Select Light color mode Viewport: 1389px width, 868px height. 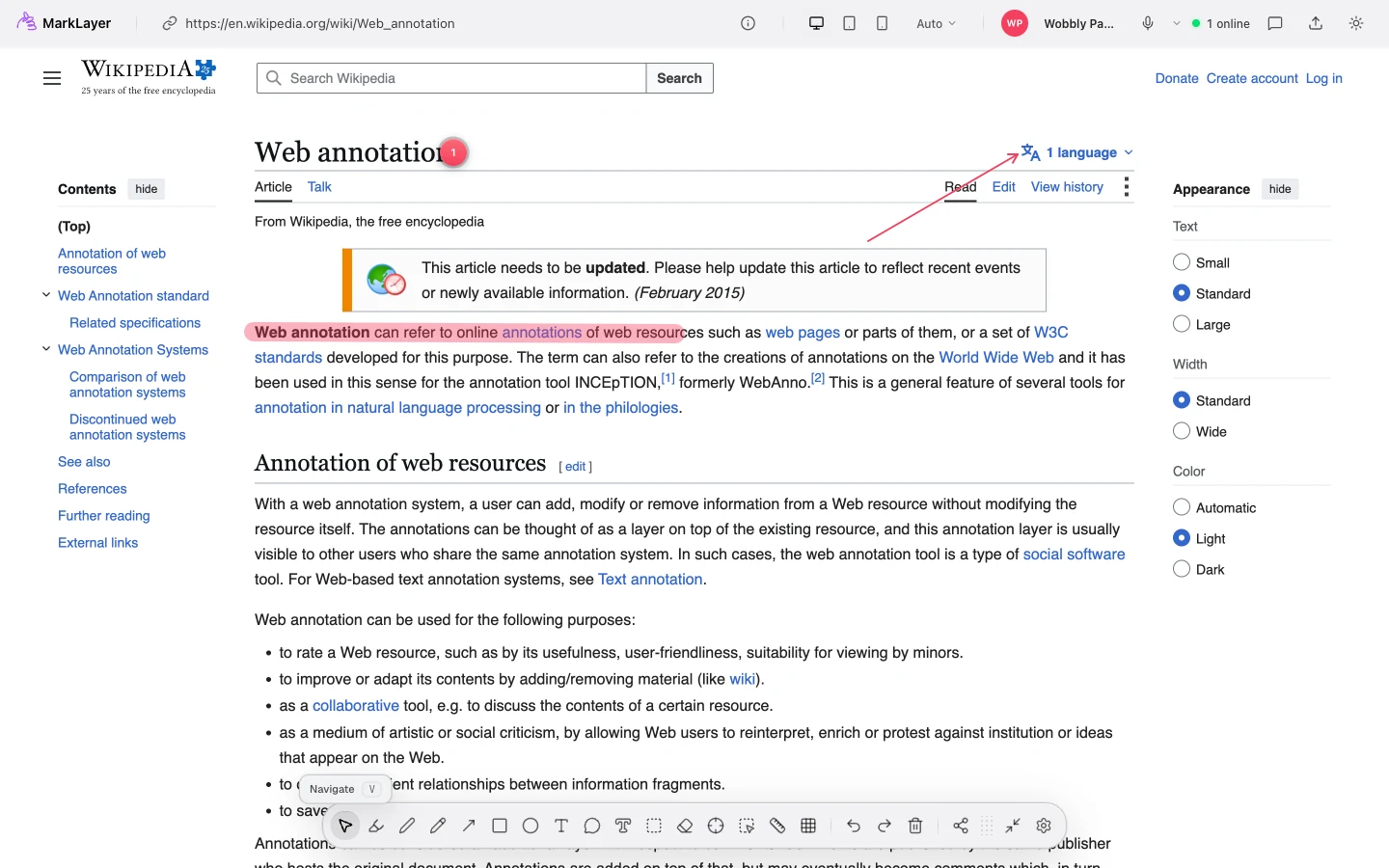pyautogui.click(x=1182, y=538)
